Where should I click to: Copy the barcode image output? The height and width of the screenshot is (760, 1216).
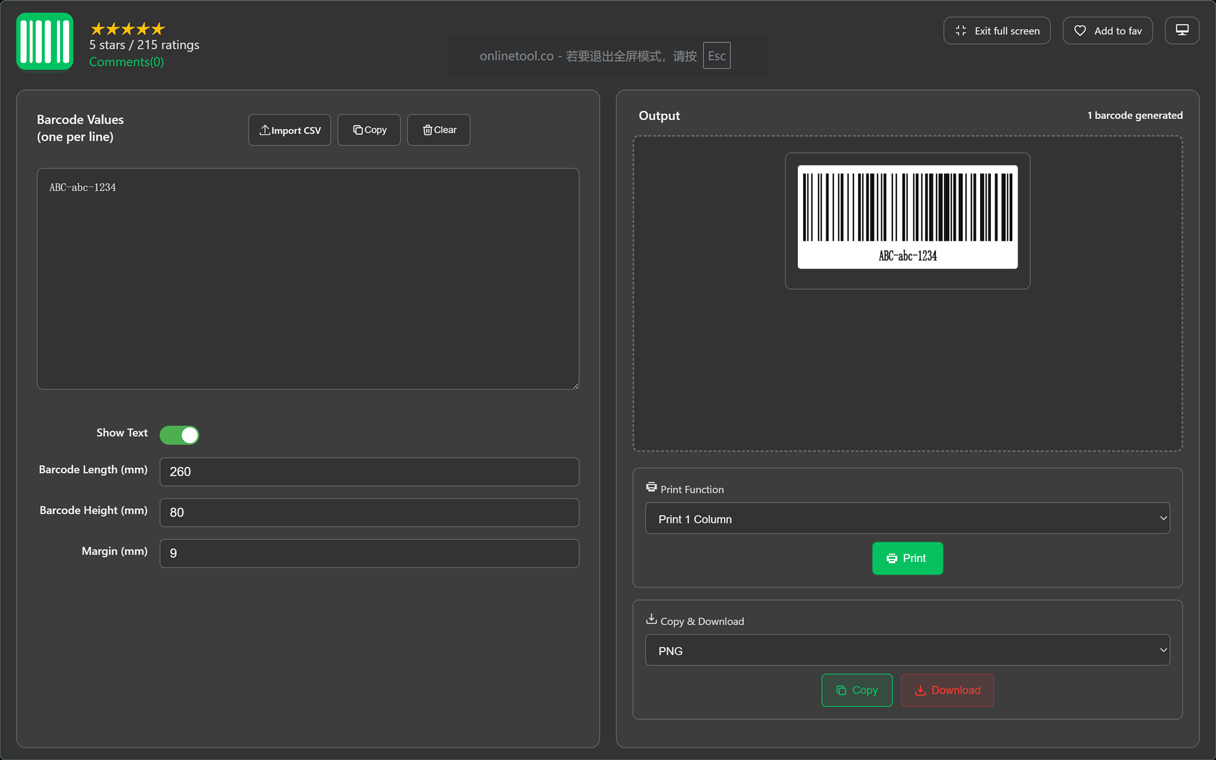[x=857, y=691]
